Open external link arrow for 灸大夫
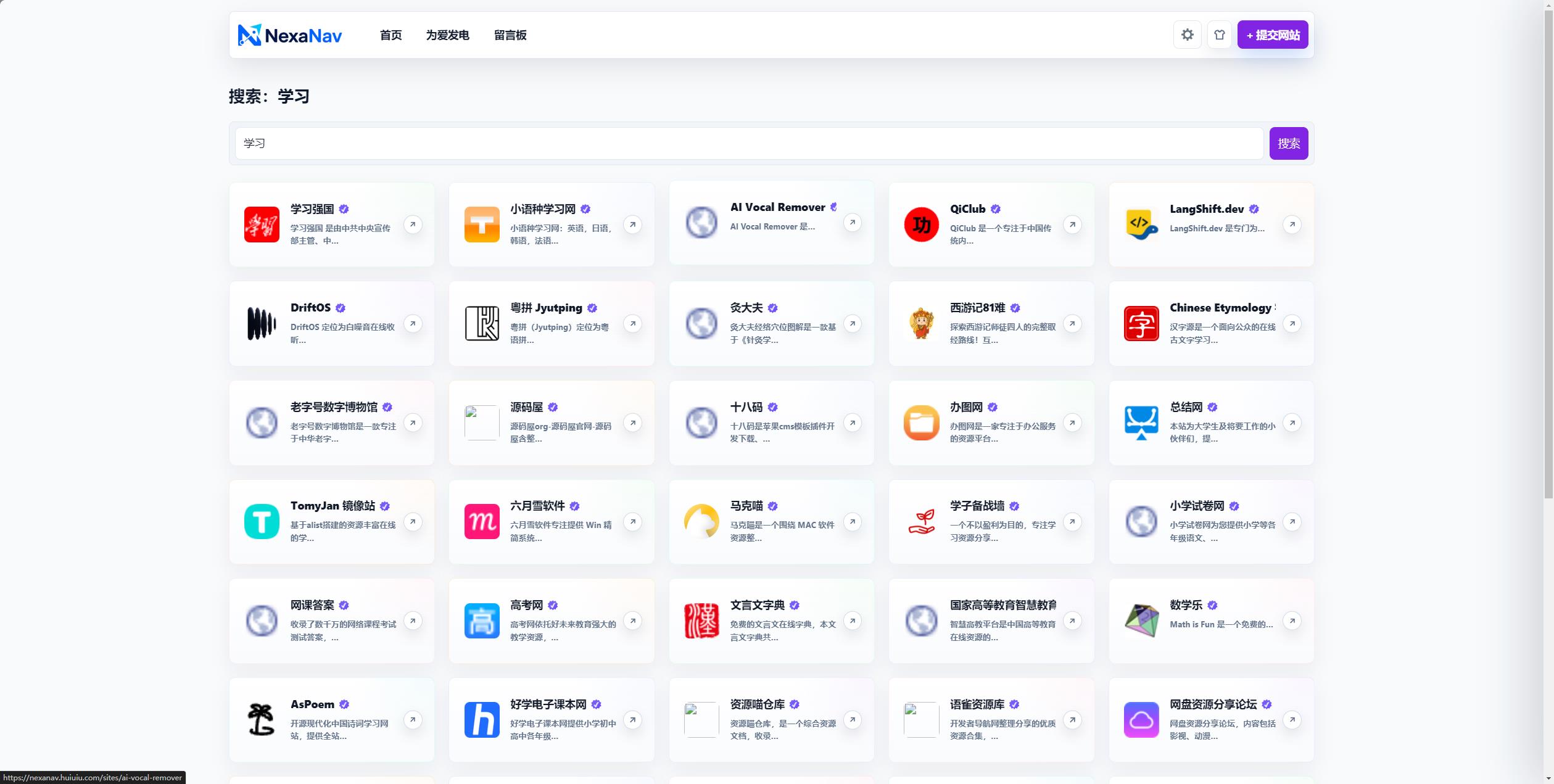Image resolution: width=1554 pixels, height=784 pixels. point(853,324)
